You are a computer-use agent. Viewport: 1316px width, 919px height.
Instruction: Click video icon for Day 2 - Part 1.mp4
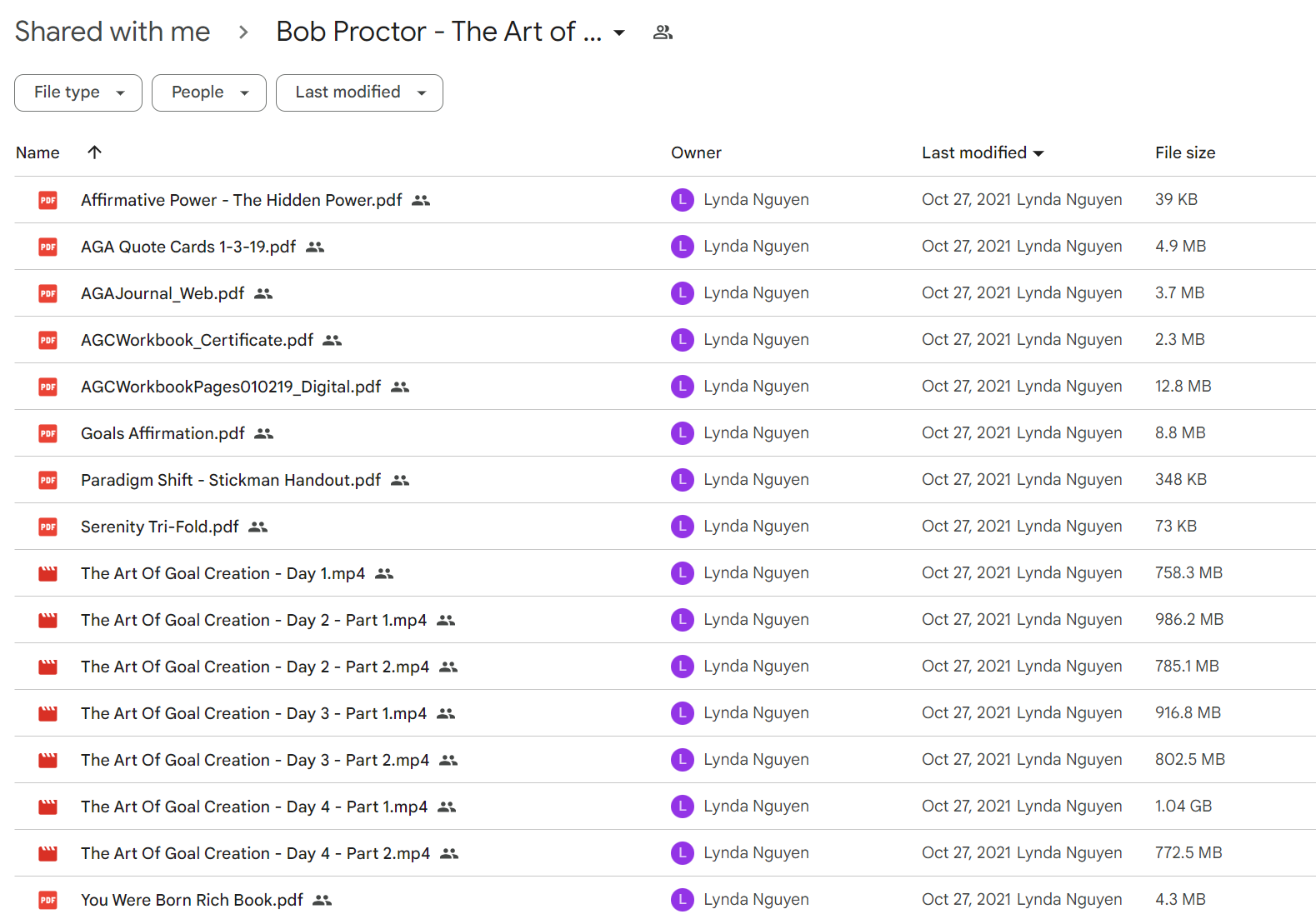(x=48, y=620)
